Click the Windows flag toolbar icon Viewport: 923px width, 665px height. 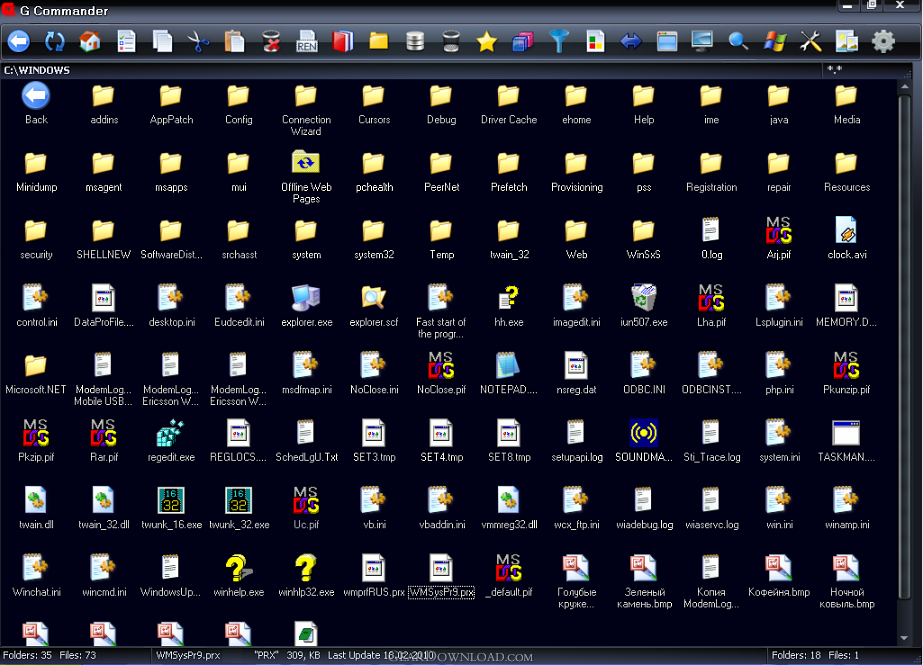pos(775,41)
